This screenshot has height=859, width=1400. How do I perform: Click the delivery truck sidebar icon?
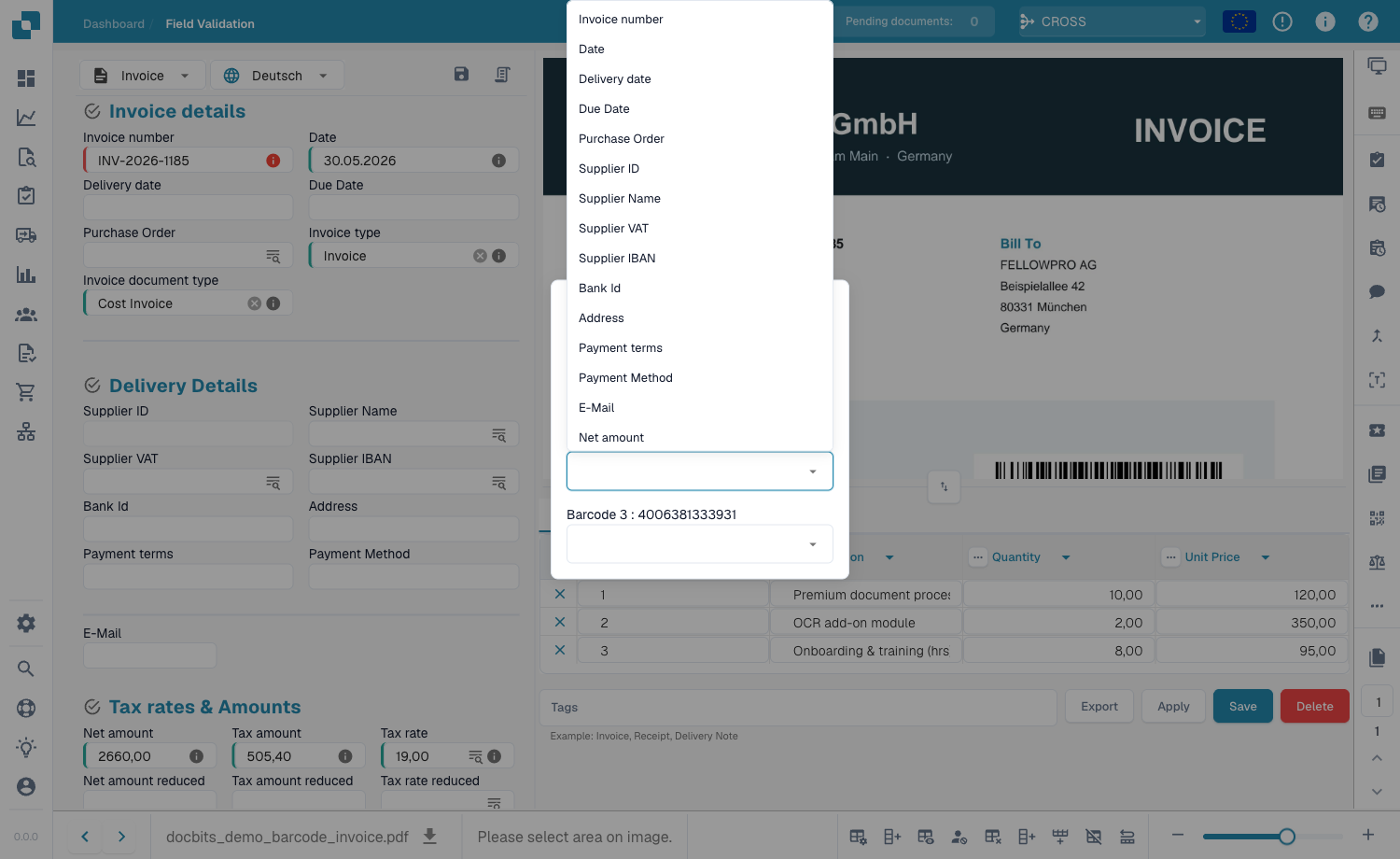pos(26,235)
